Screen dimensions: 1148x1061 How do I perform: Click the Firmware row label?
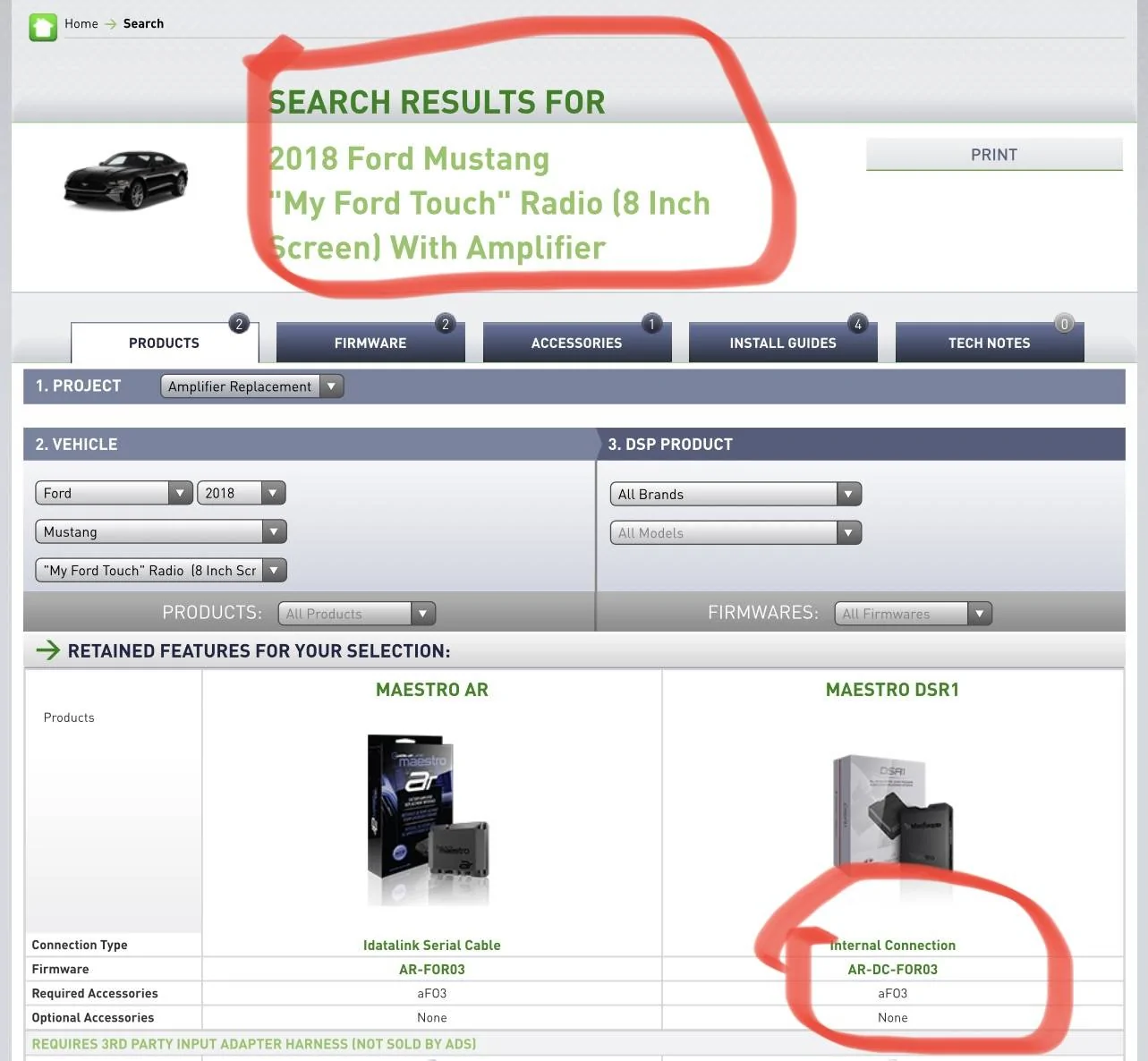[60, 969]
